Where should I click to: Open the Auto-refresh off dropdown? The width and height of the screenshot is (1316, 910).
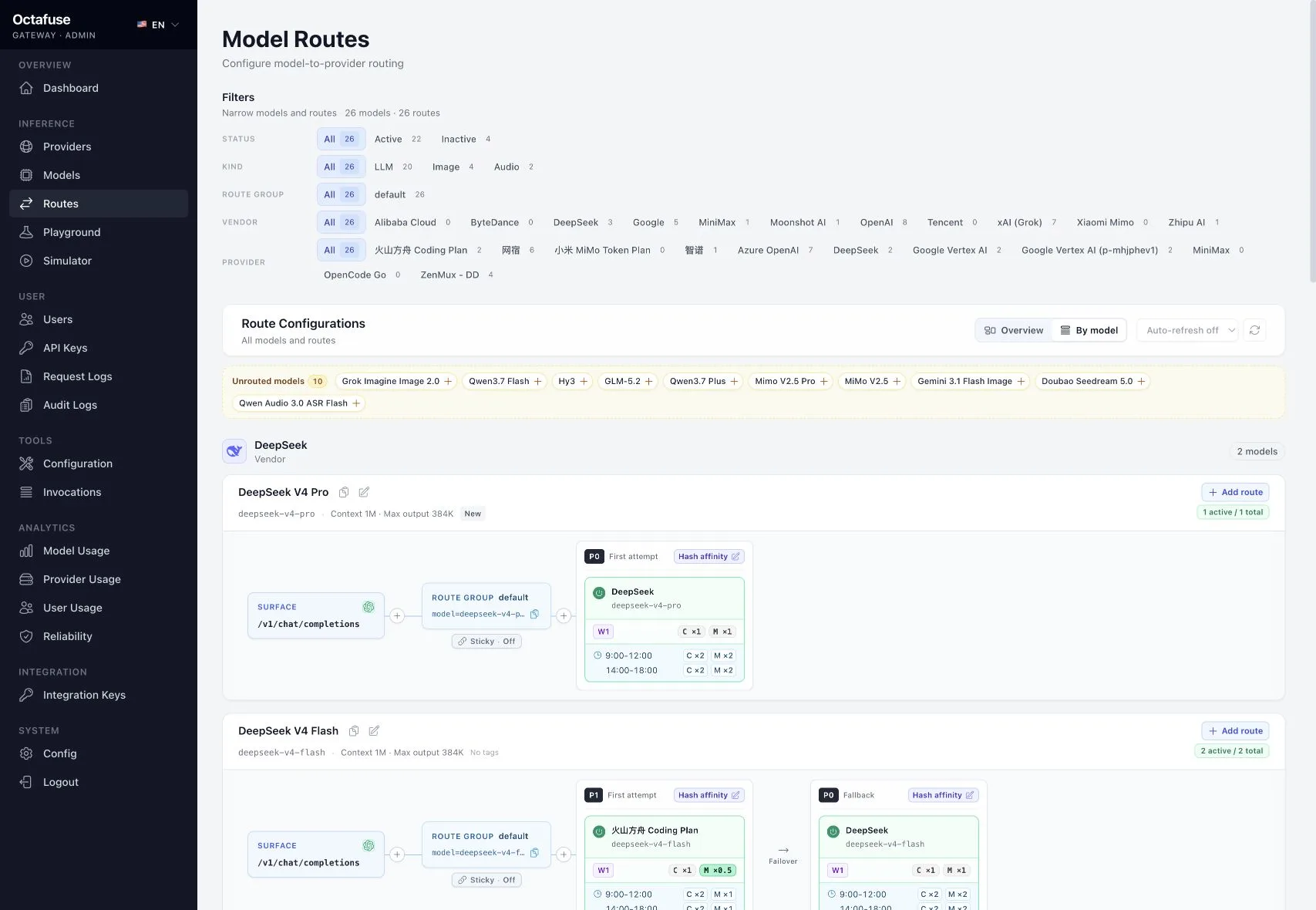(1187, 330)
